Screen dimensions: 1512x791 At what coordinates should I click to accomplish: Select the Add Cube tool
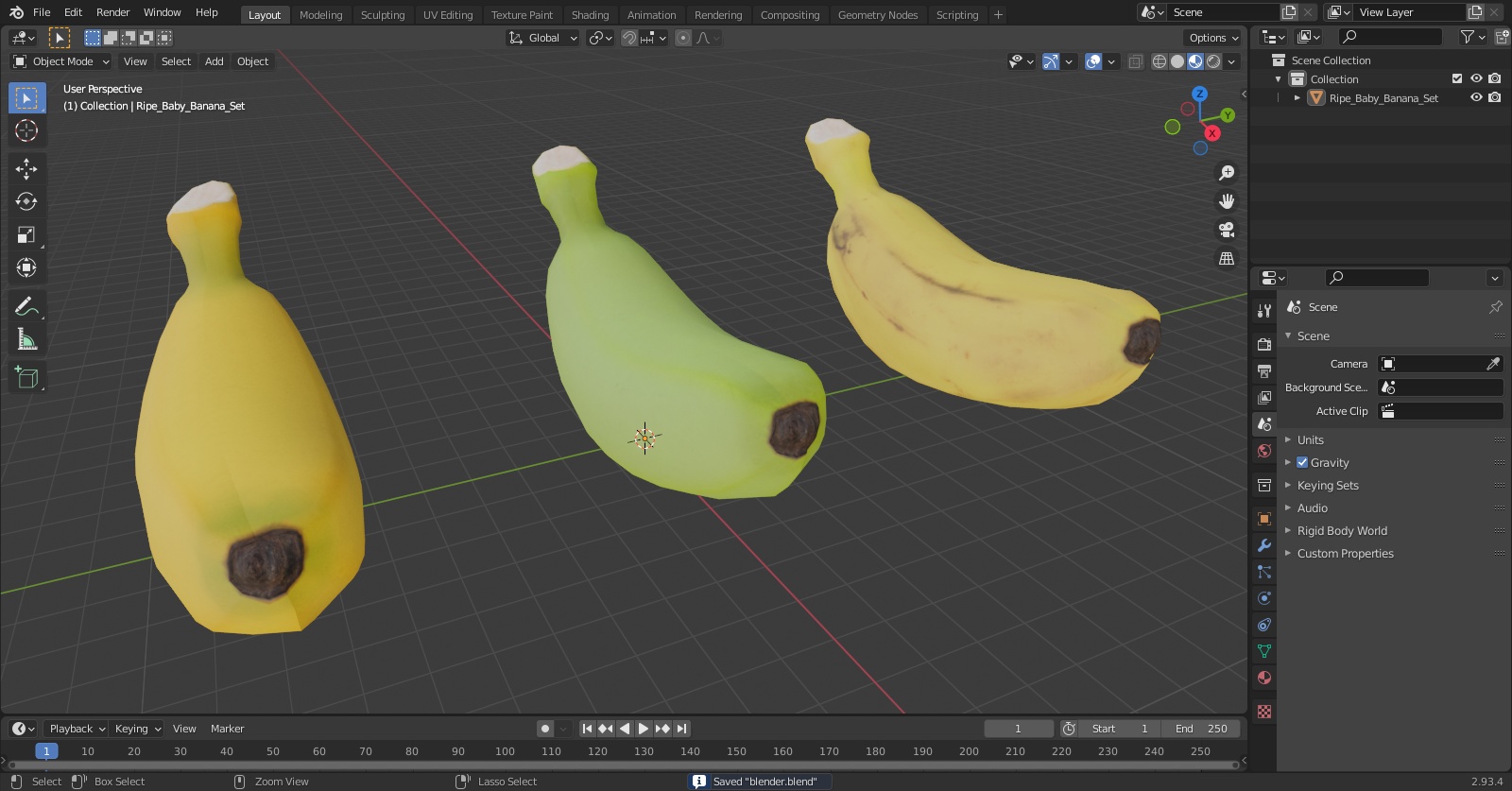point(26,378)
